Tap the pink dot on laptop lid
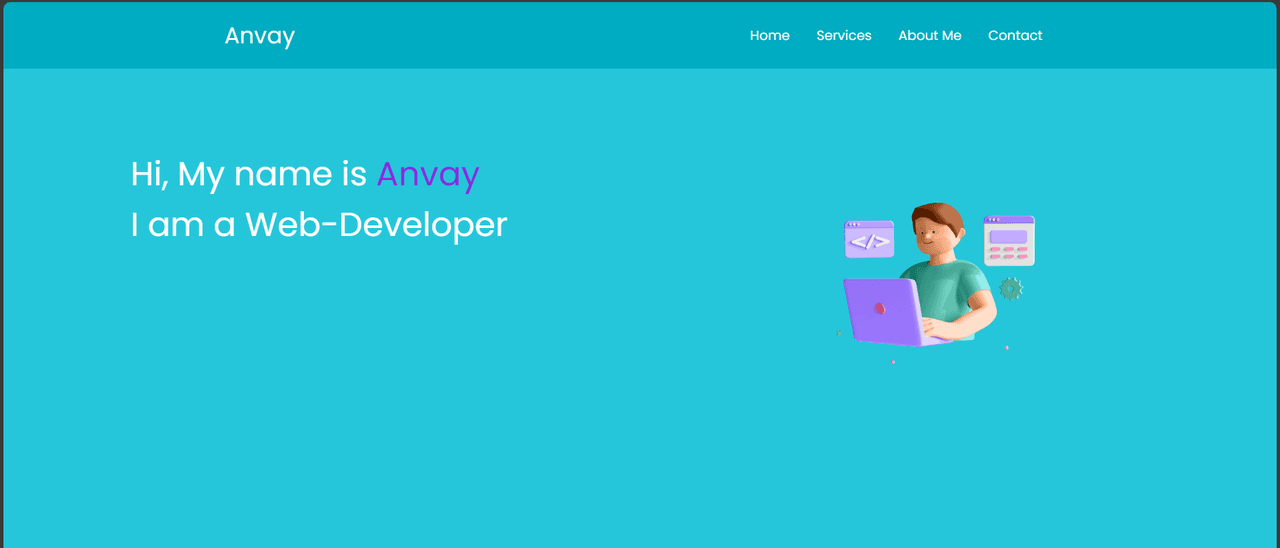The width and height of the screenshot is (1280, 548). (880, 308)
